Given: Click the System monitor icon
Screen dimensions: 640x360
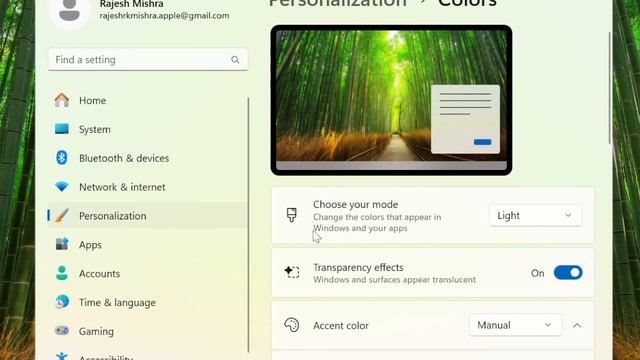Looking at the screenshot, I should point(62,129).
